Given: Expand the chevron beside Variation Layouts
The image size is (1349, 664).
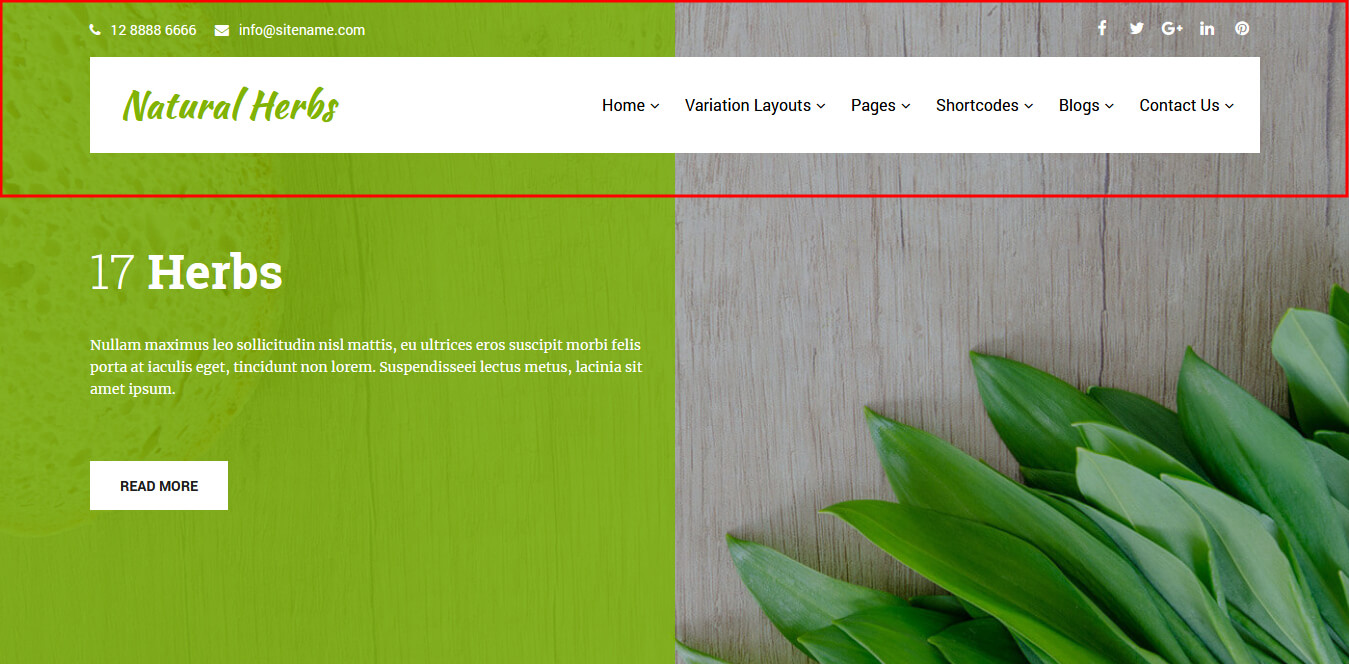Looking at the screenshot, I should (821, 106).
